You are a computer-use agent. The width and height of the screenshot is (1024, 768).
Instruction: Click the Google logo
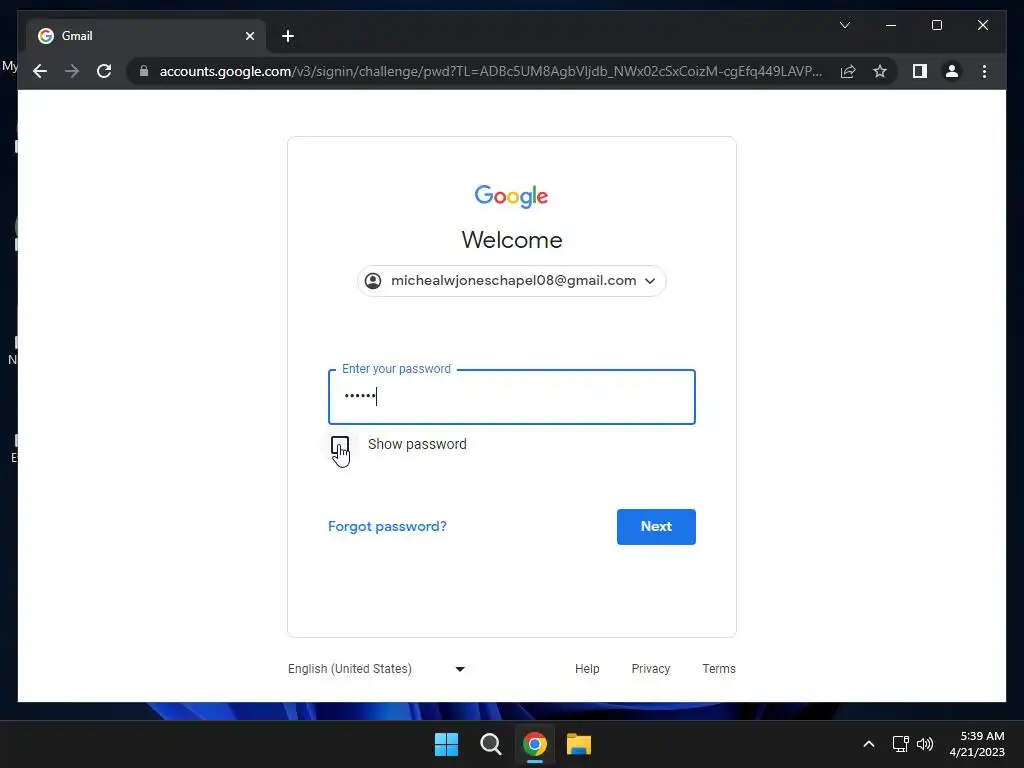coord(511,196)
